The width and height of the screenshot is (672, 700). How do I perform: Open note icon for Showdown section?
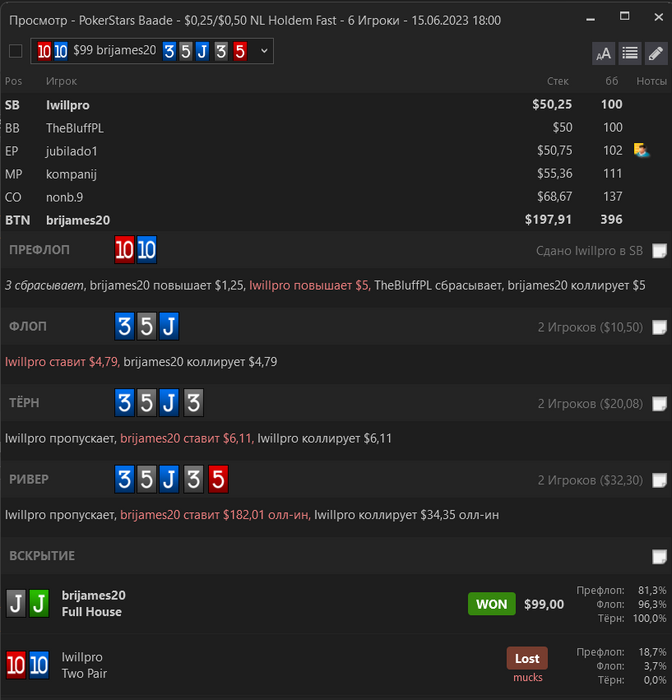point(659,557)
